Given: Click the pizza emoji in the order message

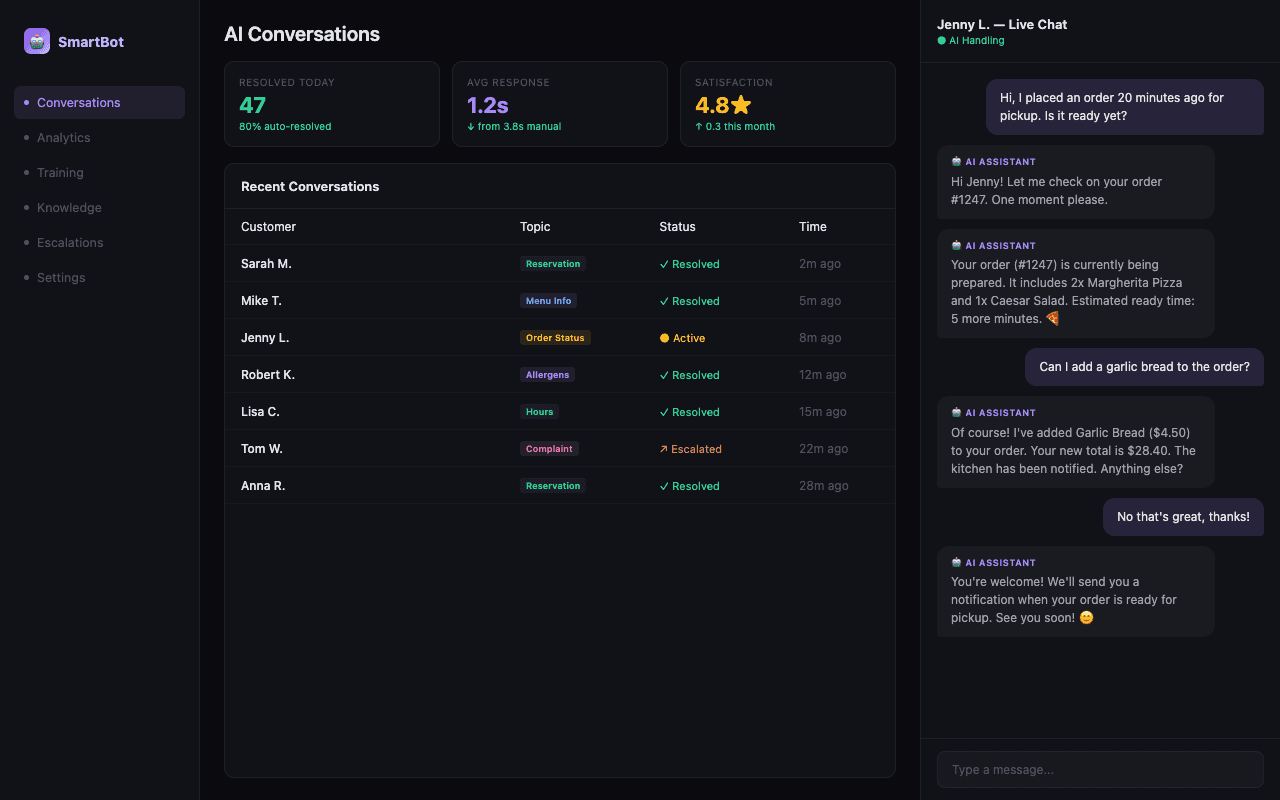Looking at the screenshot, I should [1051, 318].
